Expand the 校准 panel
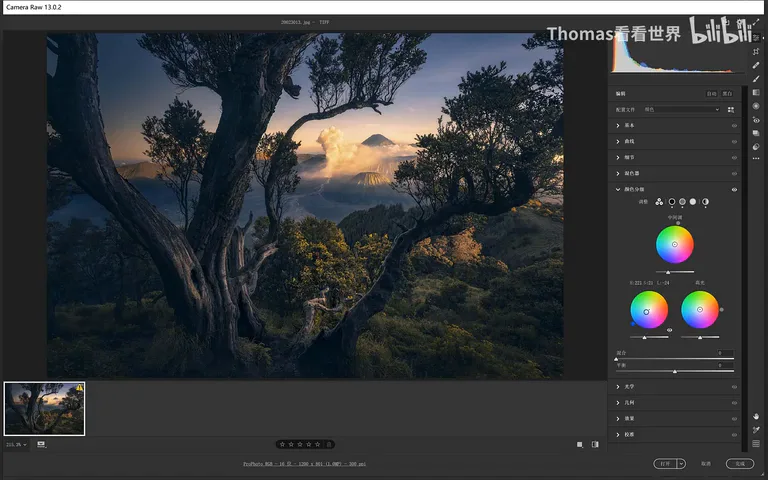 click(618, 435)
